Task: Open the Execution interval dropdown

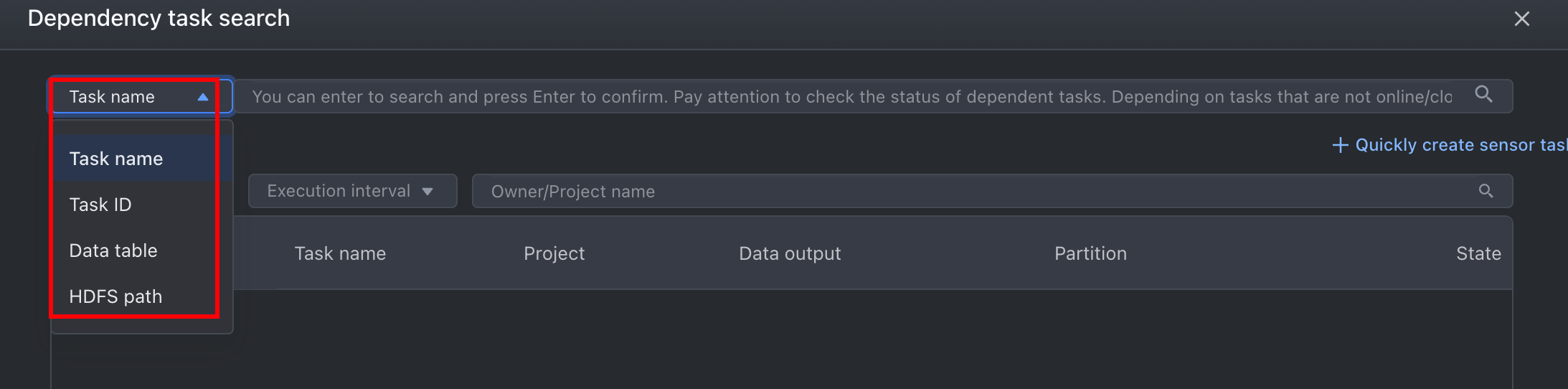Action: coord(352,191)
